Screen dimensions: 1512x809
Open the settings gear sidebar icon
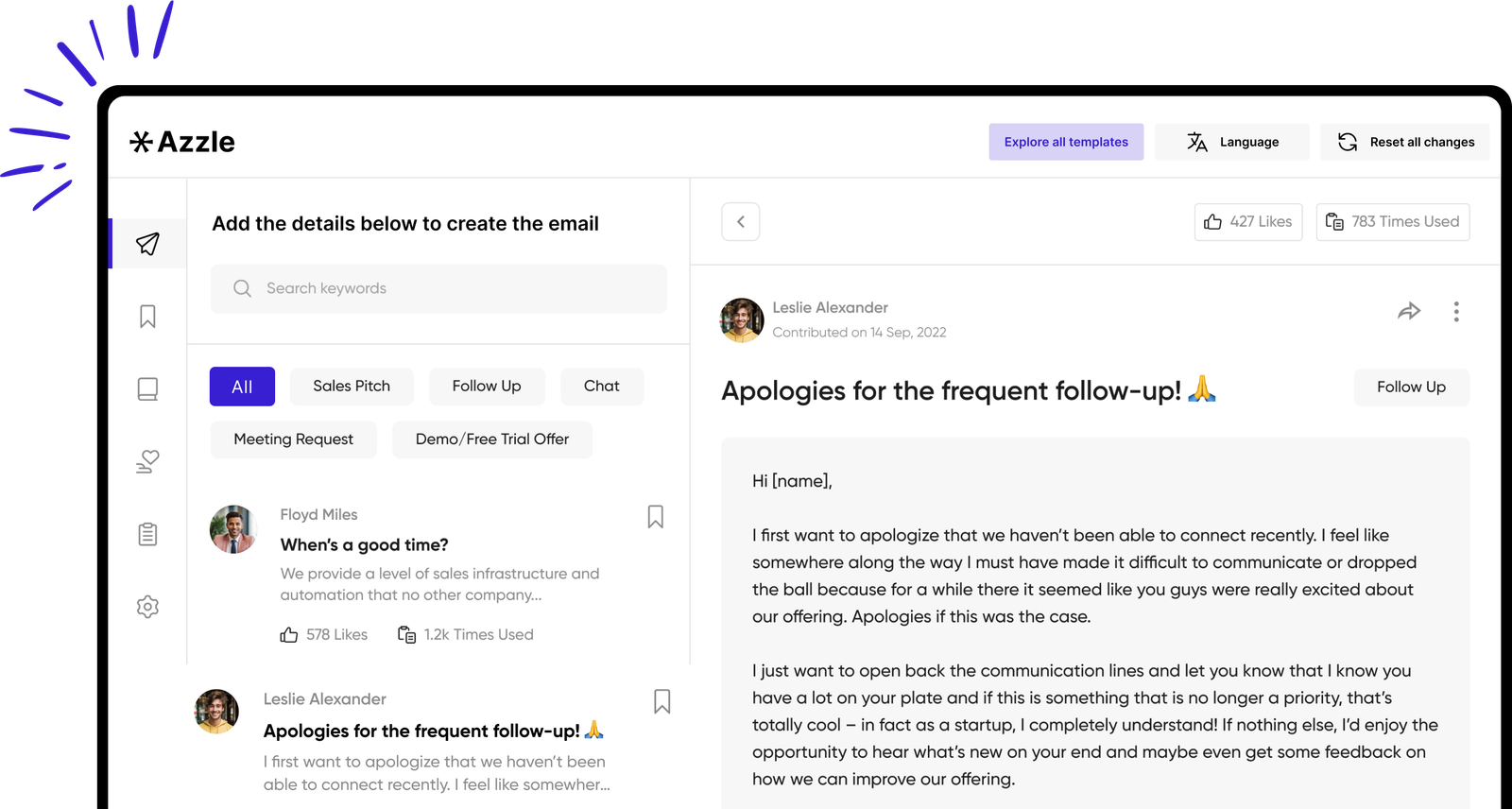tap(147, 607)
